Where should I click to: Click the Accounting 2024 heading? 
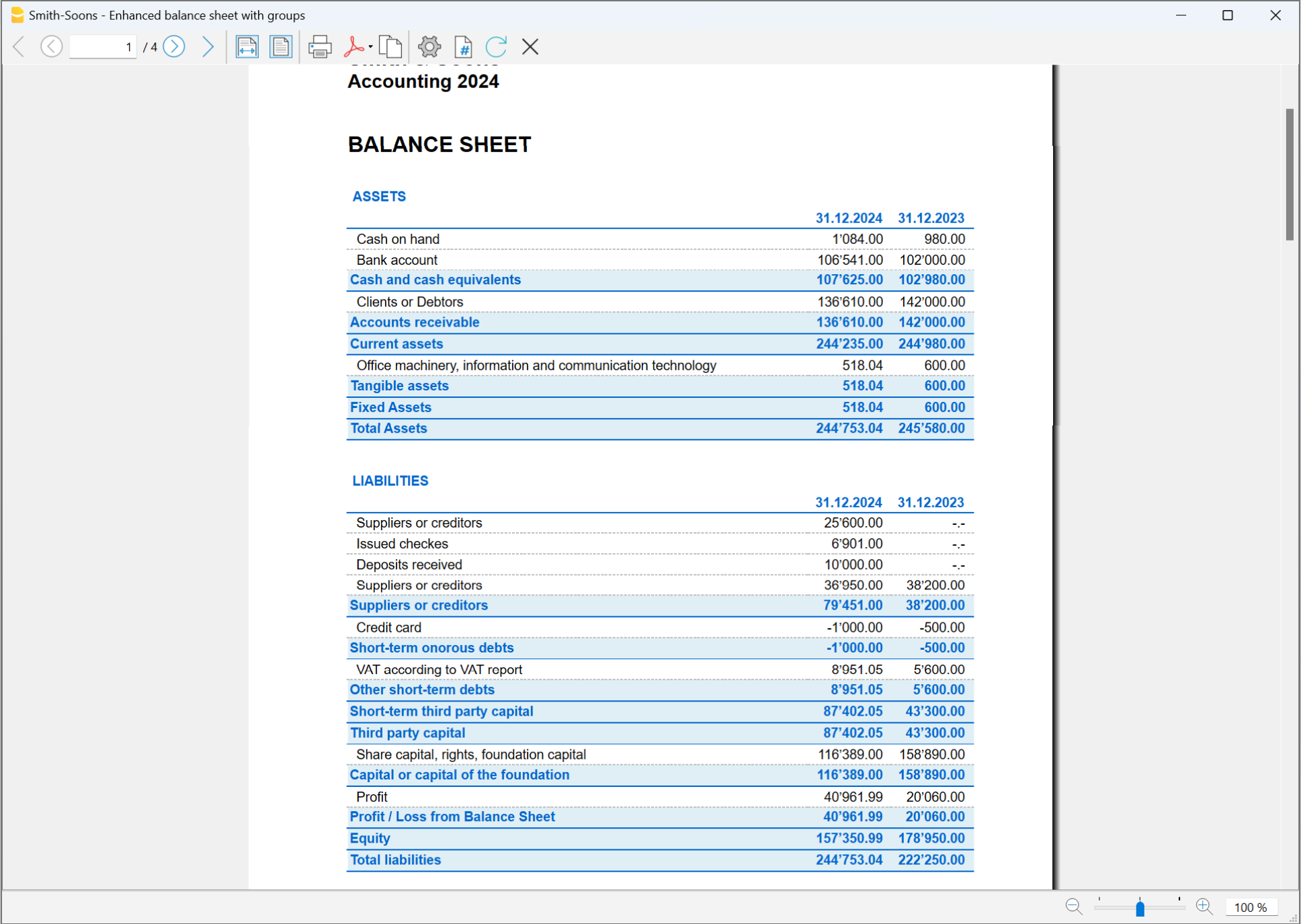pos(423,81)
